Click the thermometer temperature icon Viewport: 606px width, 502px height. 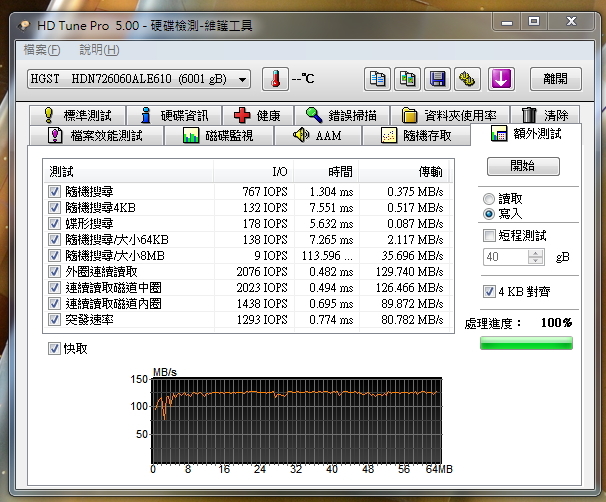(275, 79)
